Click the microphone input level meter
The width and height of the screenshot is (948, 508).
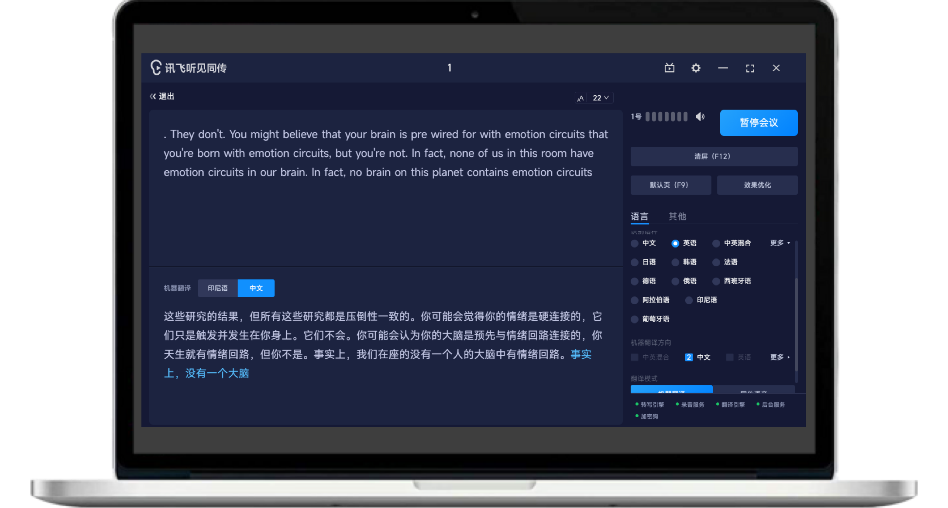pos(666,117)
